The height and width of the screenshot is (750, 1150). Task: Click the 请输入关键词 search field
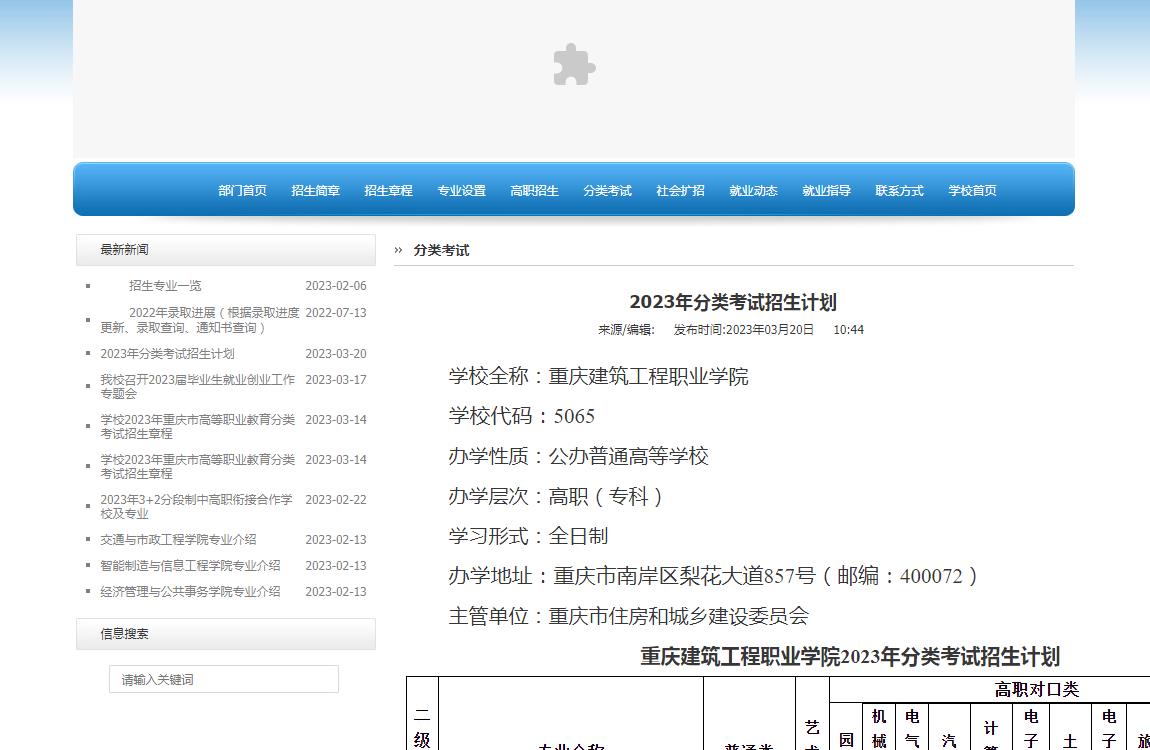click(224, 680)
